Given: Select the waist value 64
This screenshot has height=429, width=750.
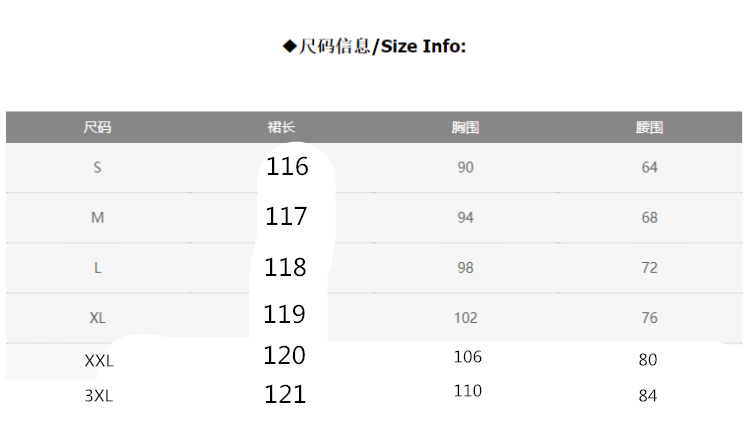Looking at the screenshot, I should point(649,168).
